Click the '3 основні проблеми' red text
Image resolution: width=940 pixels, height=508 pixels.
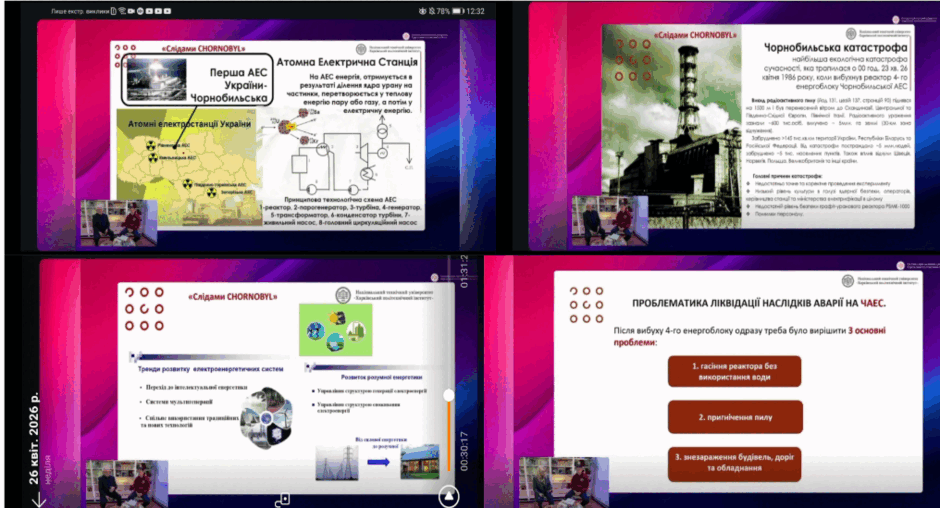(749, 336)
